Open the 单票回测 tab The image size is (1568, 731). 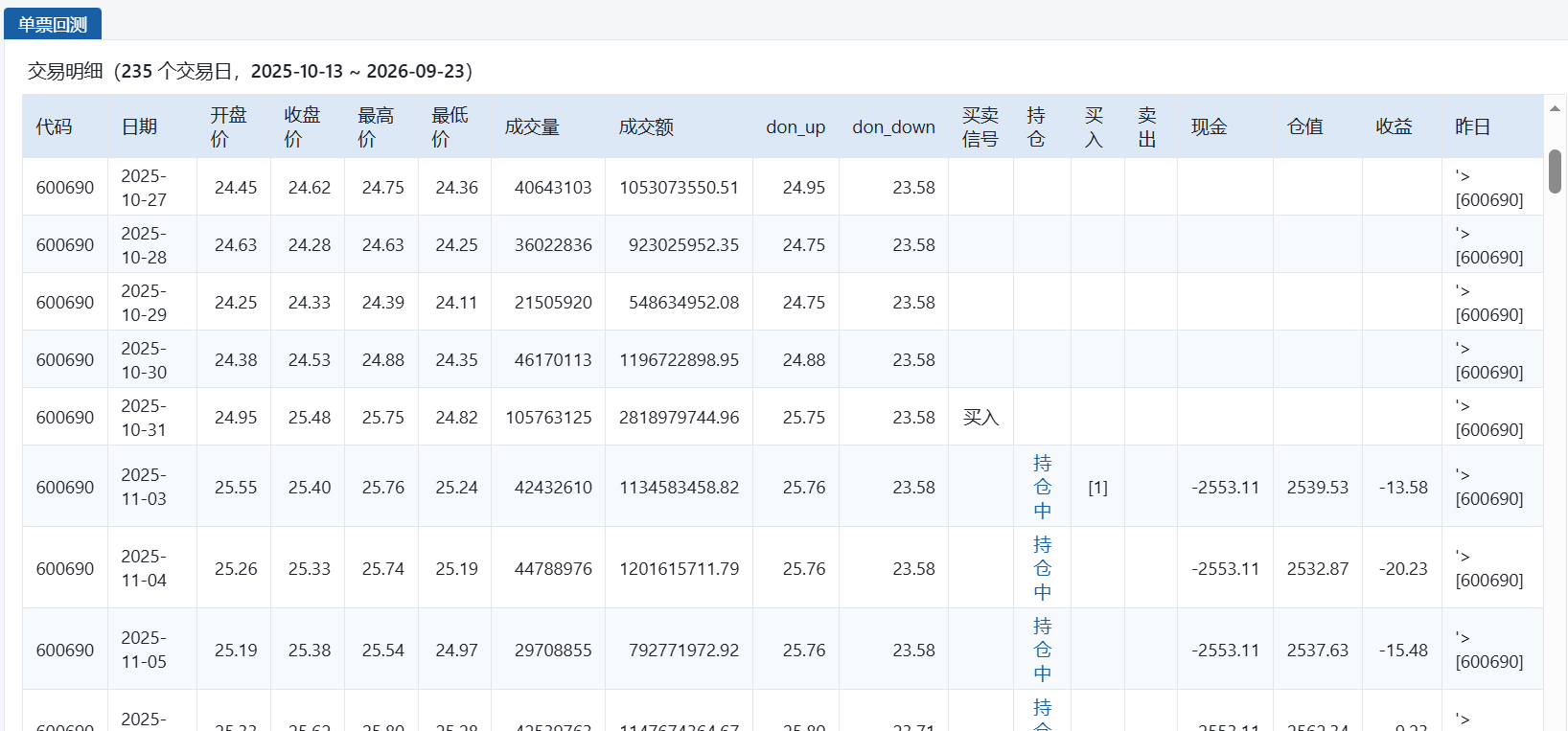tap(53, 24)
